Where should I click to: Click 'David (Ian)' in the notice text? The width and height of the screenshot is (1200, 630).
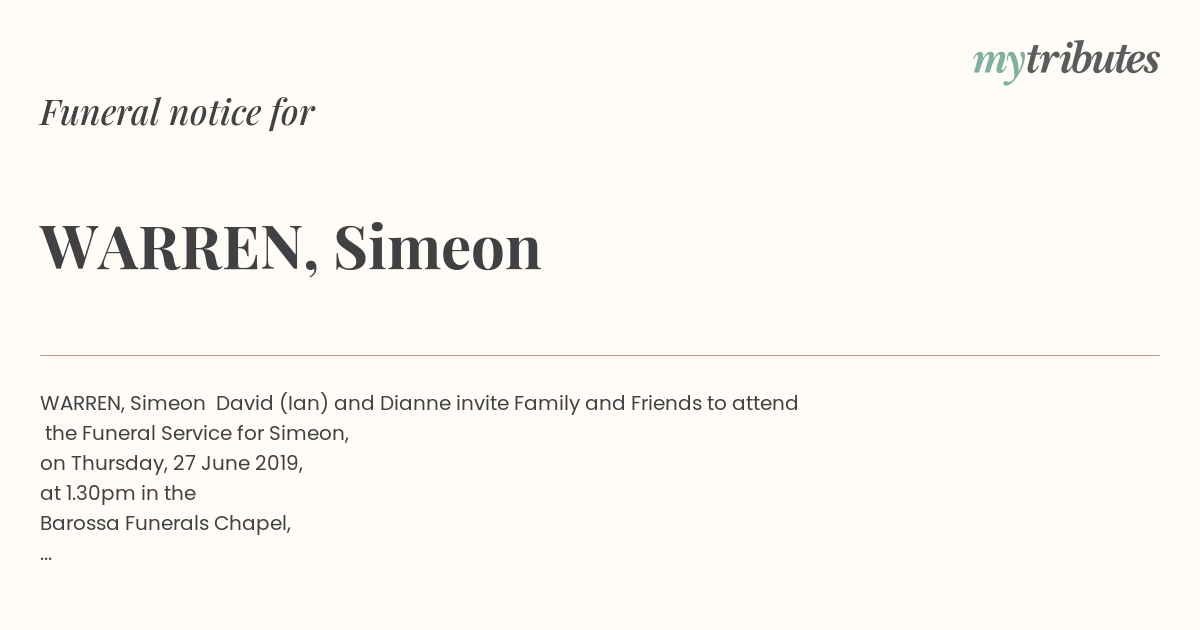point(272,403)
